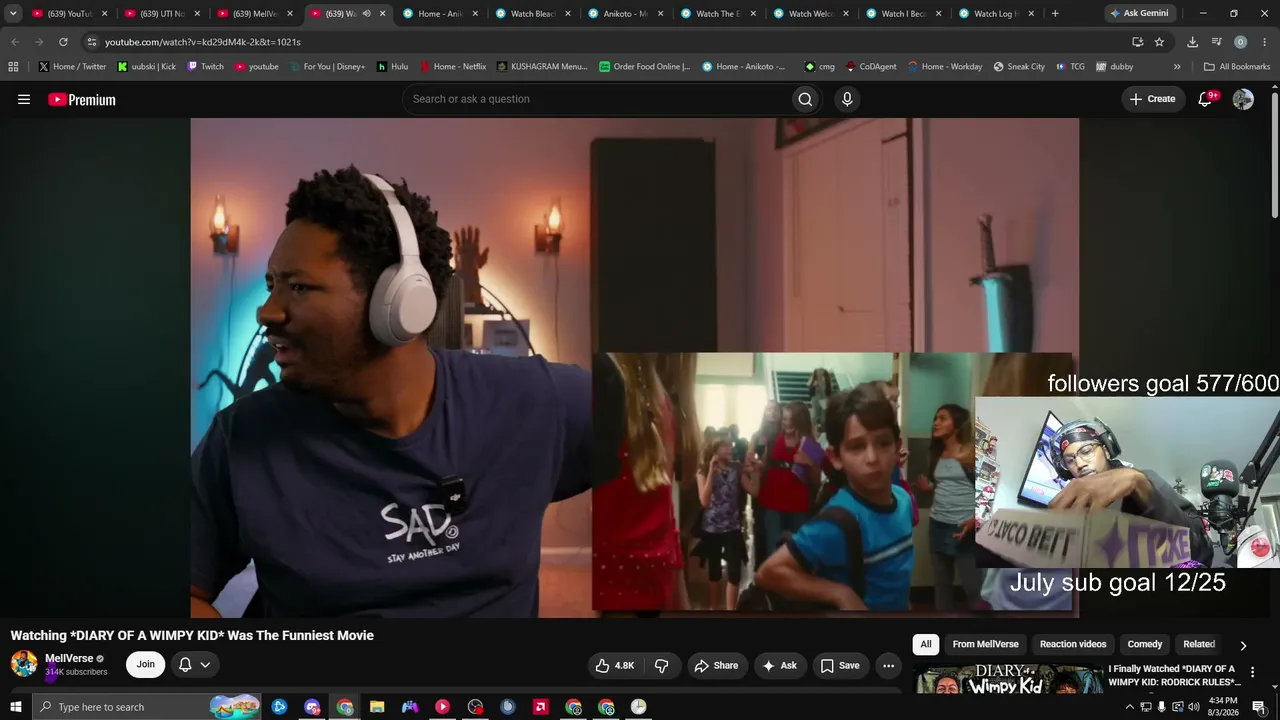
Task: Open Home - Netflix bookmark
Action: point(453,67)
